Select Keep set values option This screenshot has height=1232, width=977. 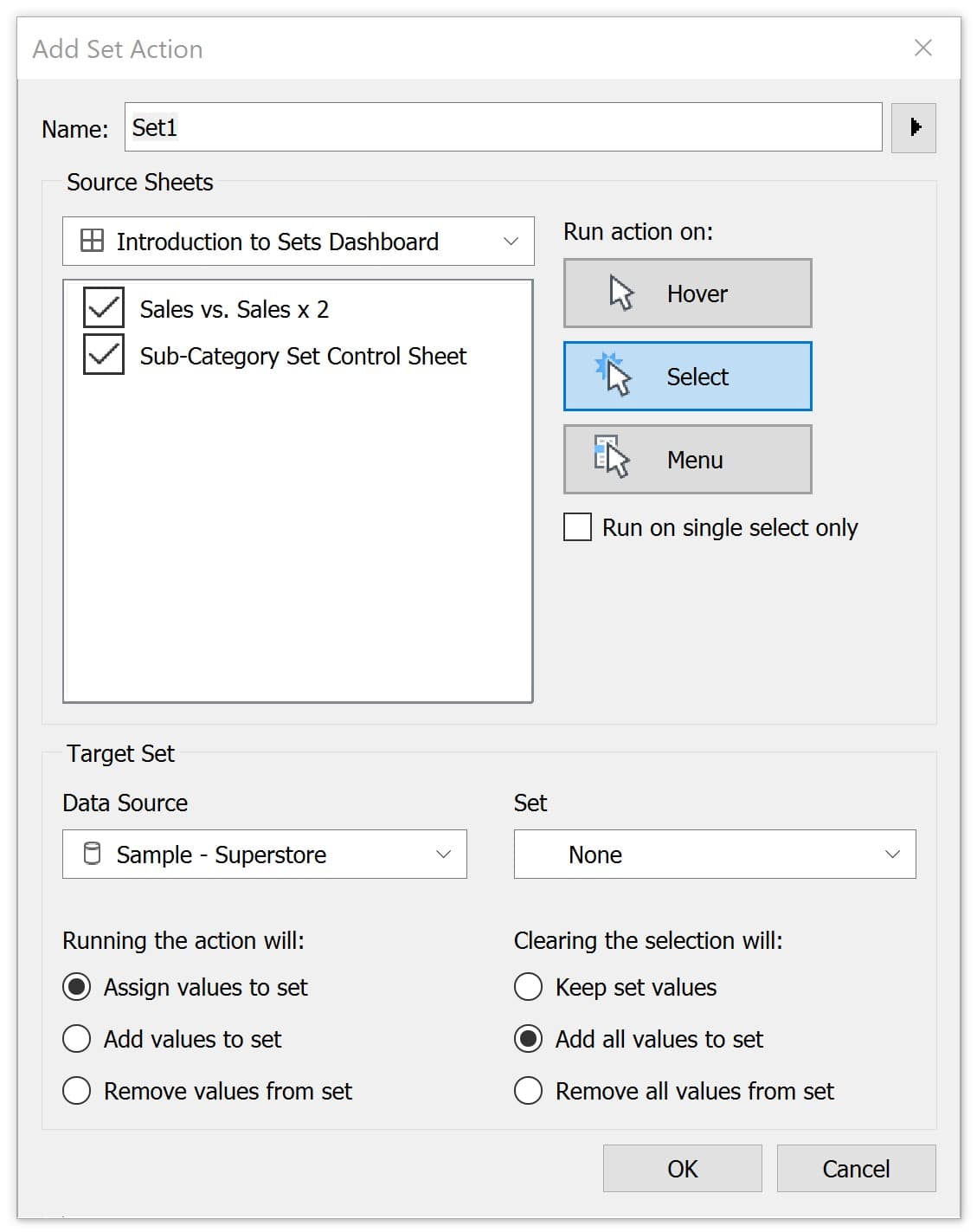tap(529, 986)
